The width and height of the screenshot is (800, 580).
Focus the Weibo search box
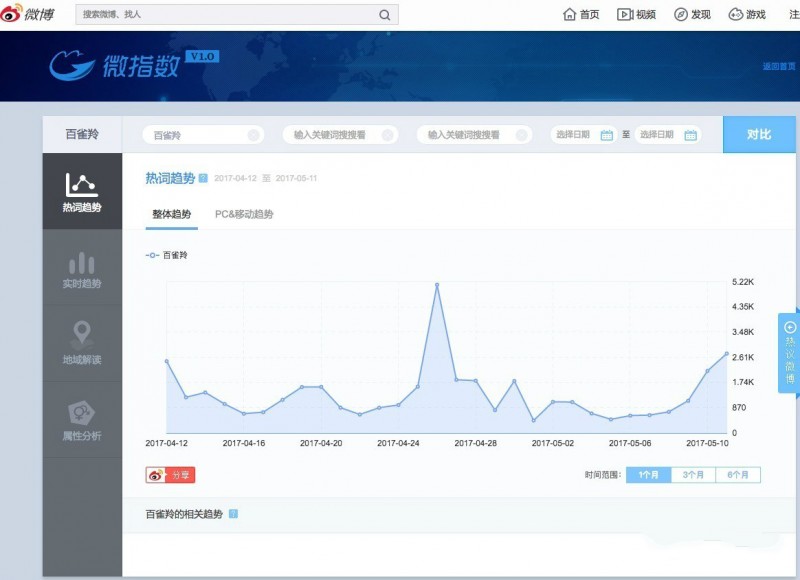click(x=237, y=15)
